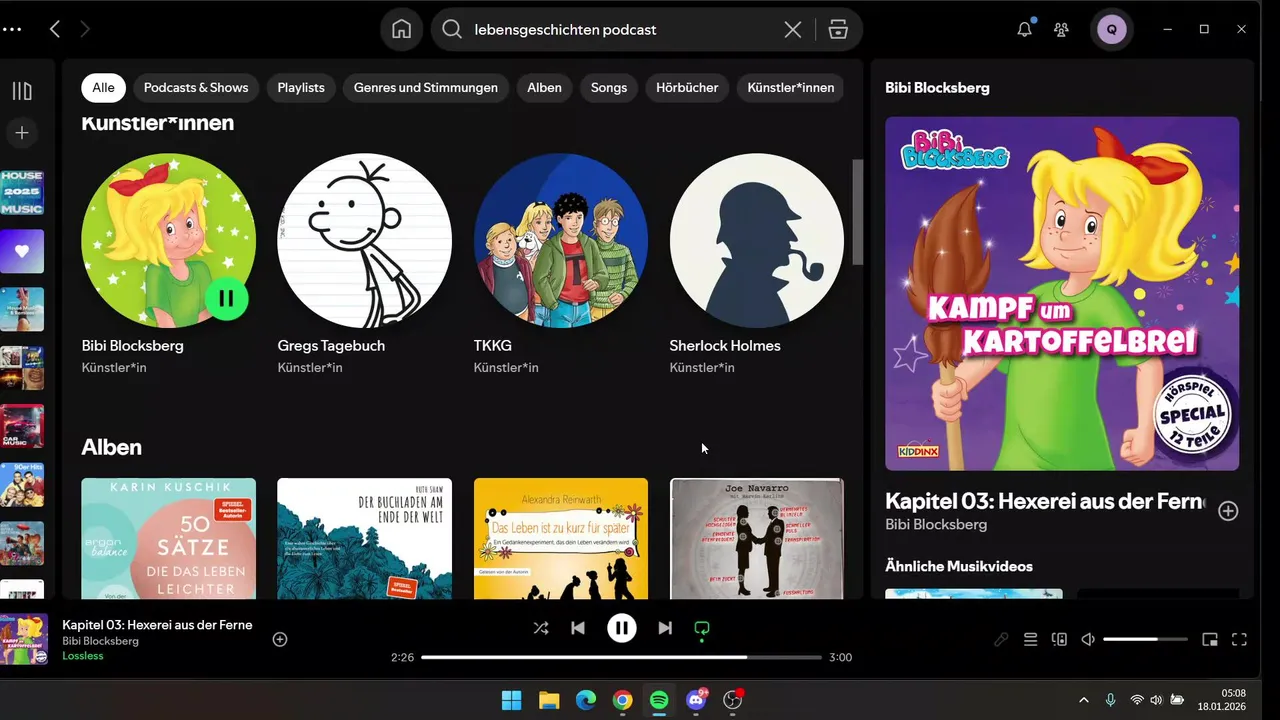Click the Lossless quality label
The width and height of the screenshot is (1280, 720).
pos(83,656)
